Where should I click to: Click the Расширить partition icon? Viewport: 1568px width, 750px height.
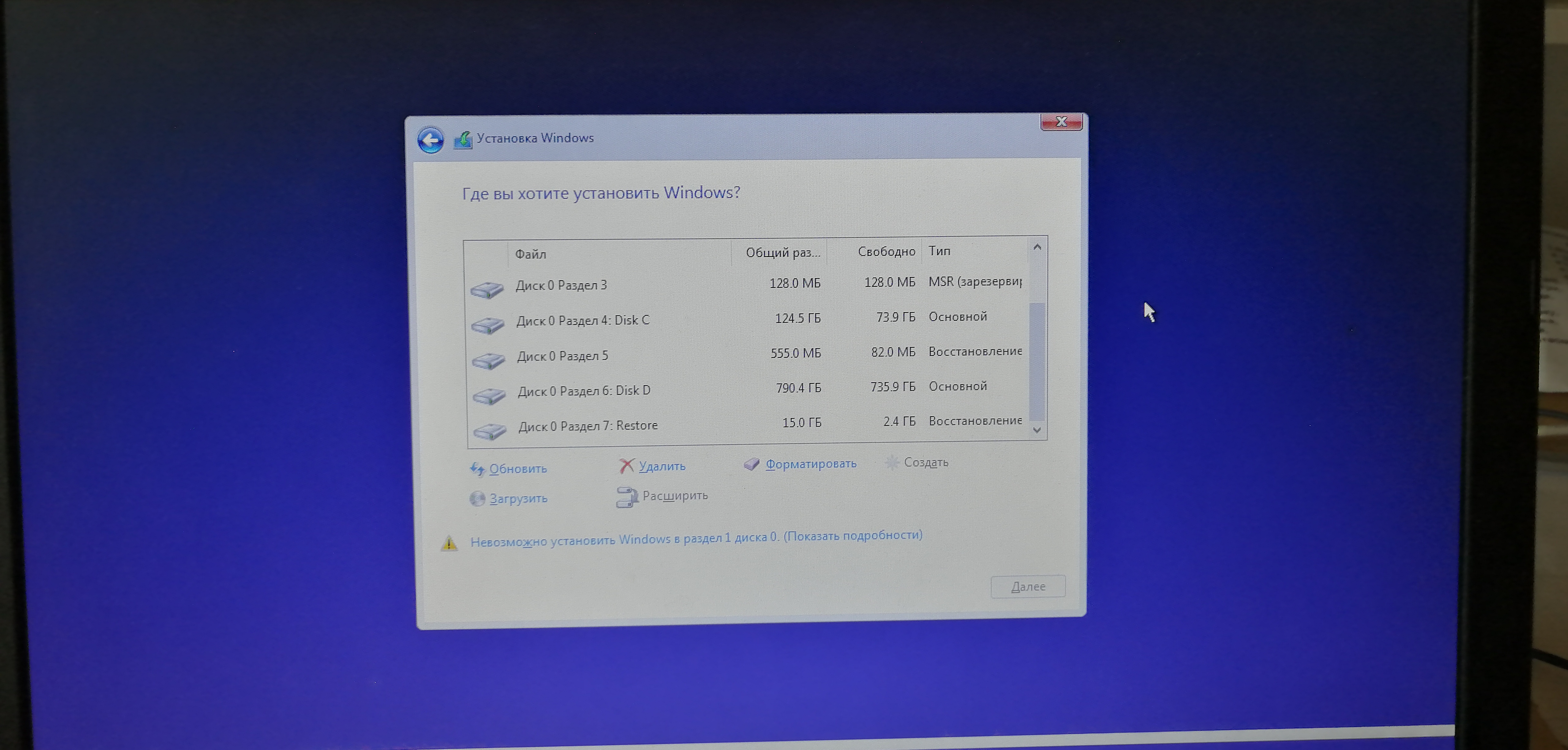627,497
